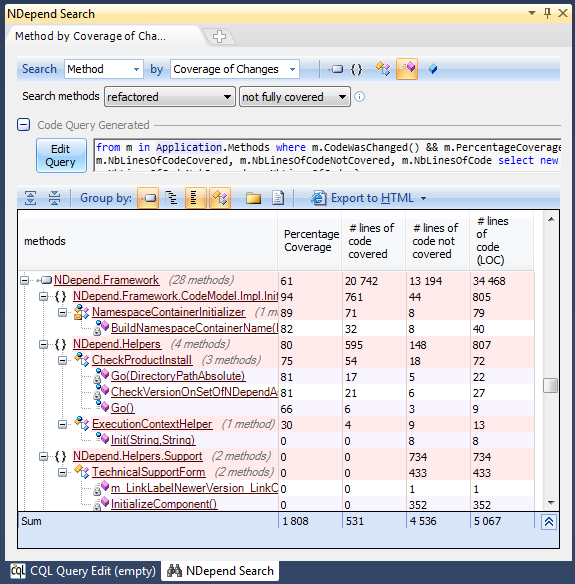The image size is (575, 584).
Task: Click the methods column header
Action: coord(147,241)
